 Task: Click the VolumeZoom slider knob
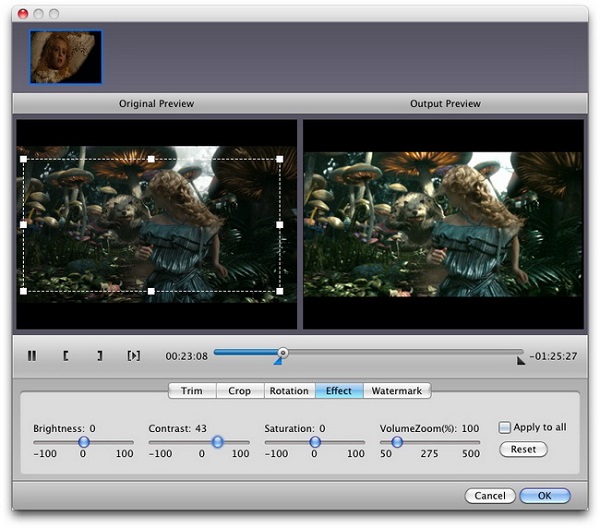click(397, 442)
